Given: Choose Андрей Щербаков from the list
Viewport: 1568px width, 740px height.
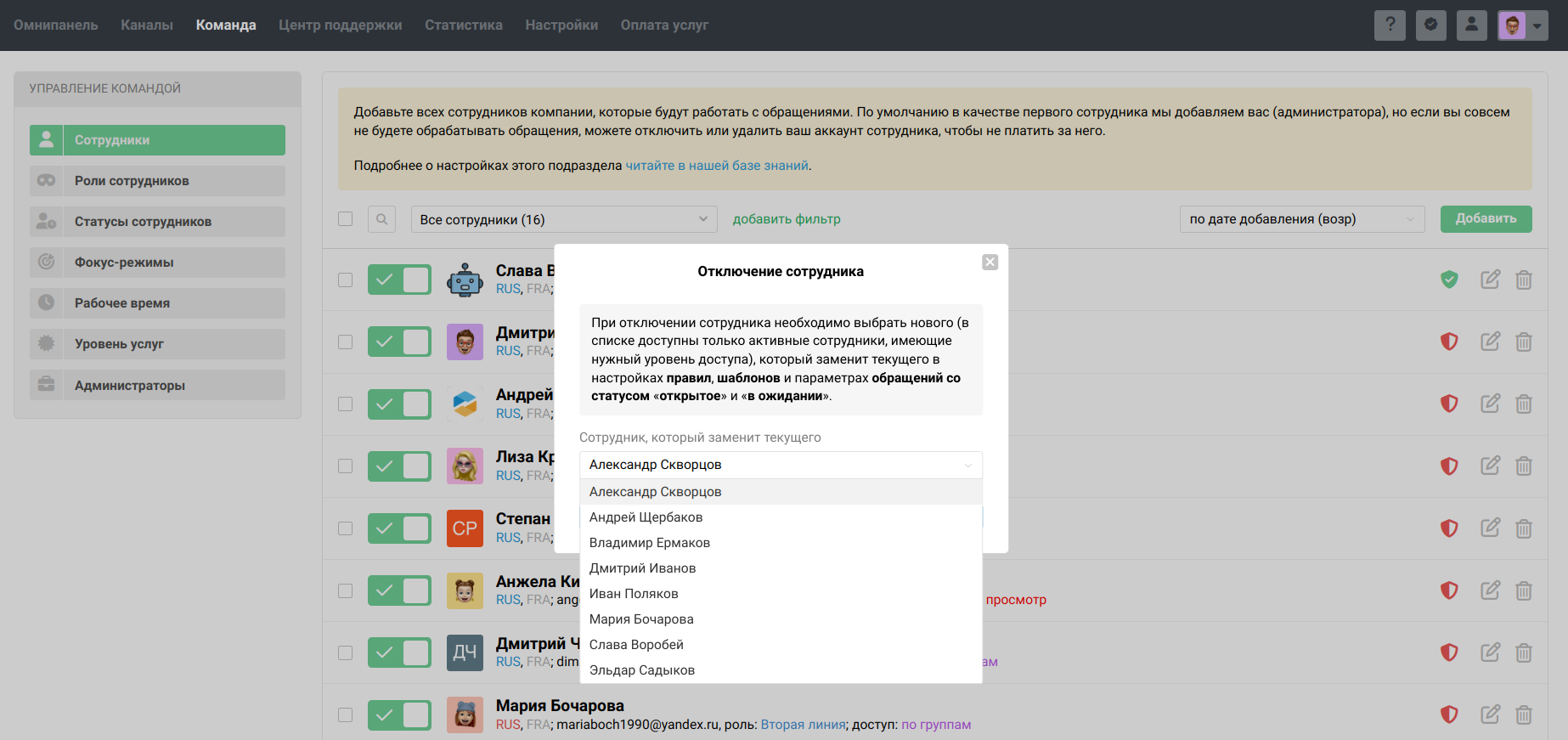Looking at the screenshot, I should pyautogui.click(x=781, y=517).
